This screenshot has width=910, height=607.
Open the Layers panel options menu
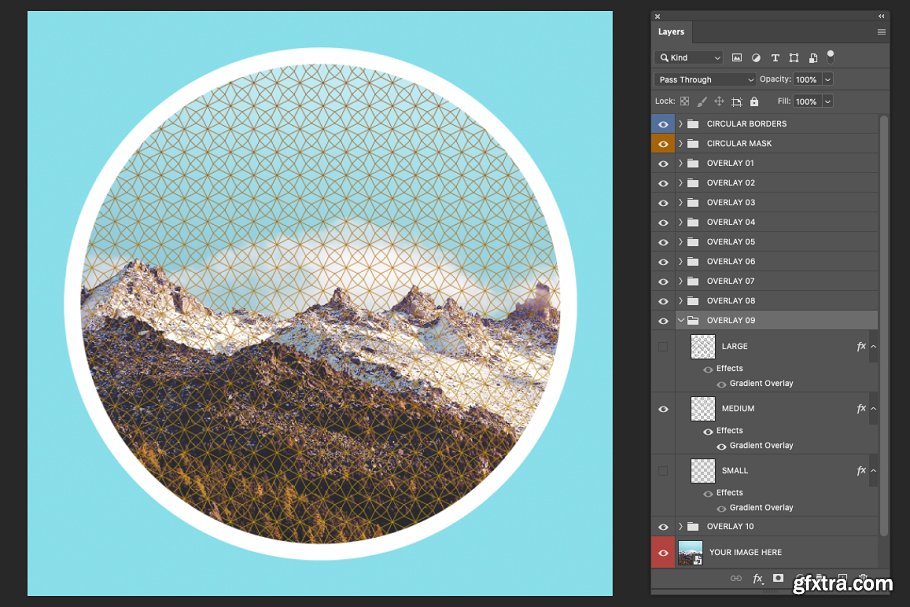881,32
